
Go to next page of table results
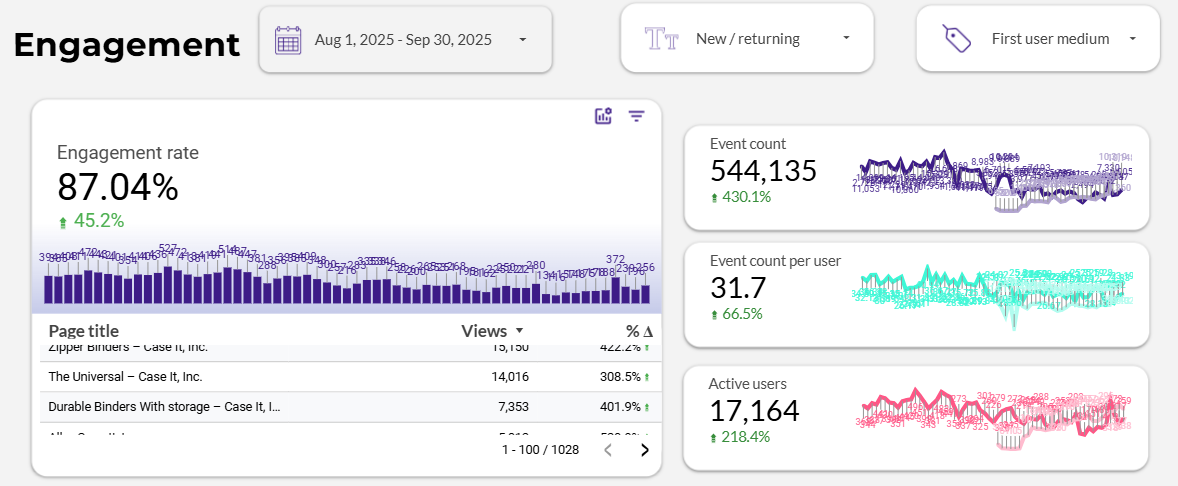coord(645,450)
